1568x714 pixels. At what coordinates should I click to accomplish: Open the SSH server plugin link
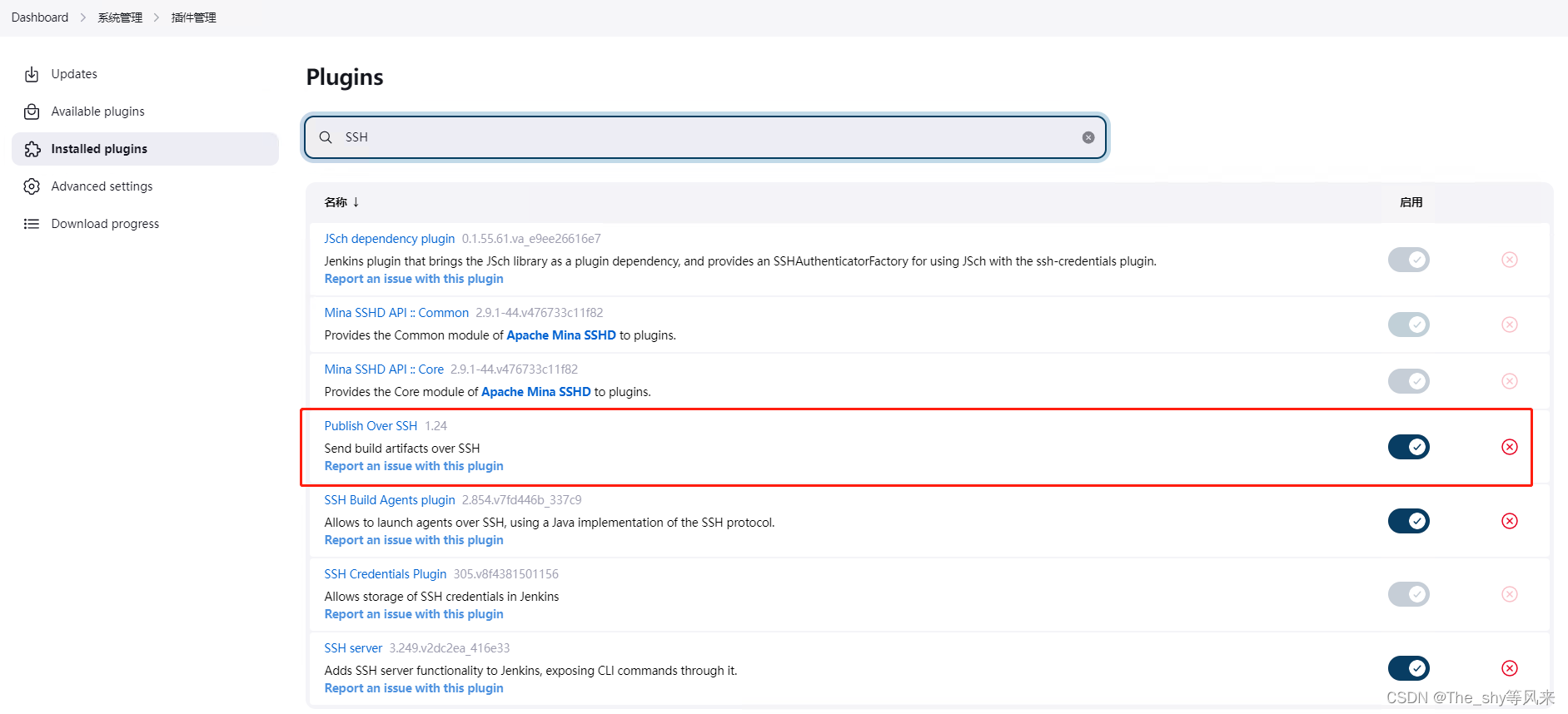point(353,648)
